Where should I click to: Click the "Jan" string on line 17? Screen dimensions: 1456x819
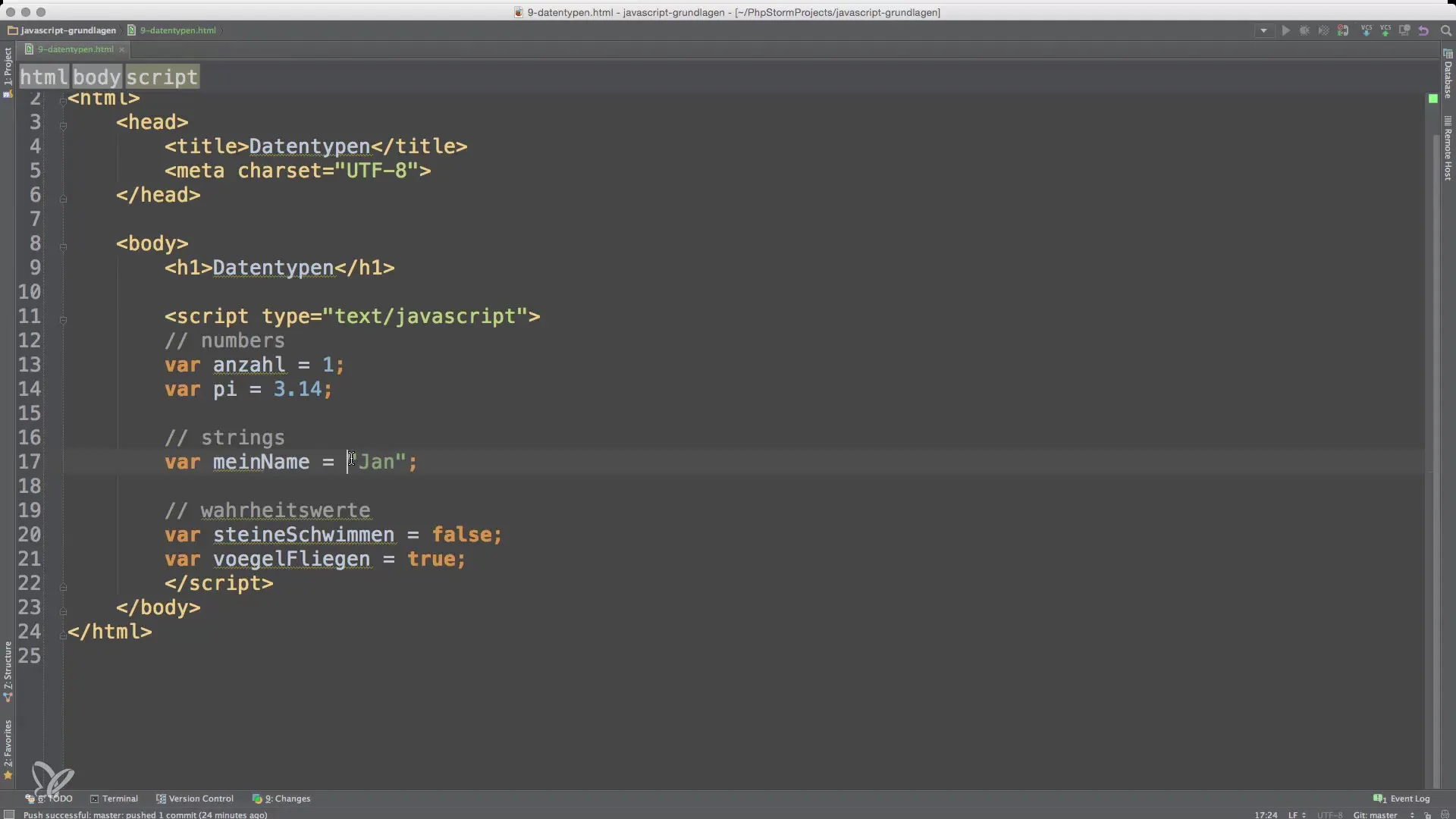coord(377,462)
